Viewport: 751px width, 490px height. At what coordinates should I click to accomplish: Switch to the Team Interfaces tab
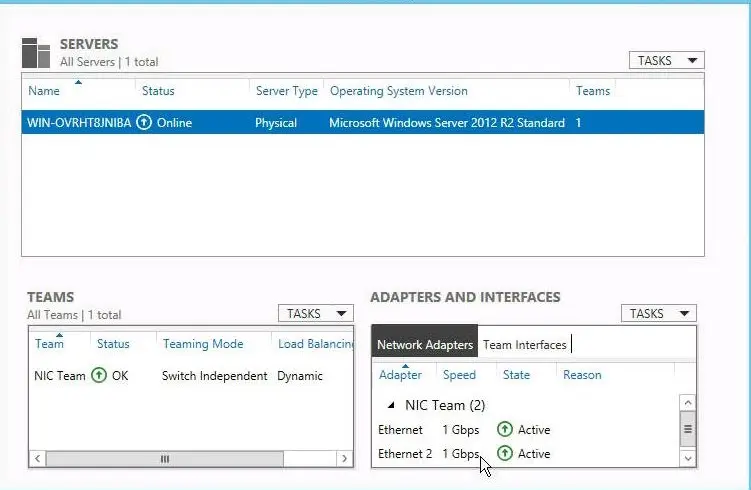point(524,345)
